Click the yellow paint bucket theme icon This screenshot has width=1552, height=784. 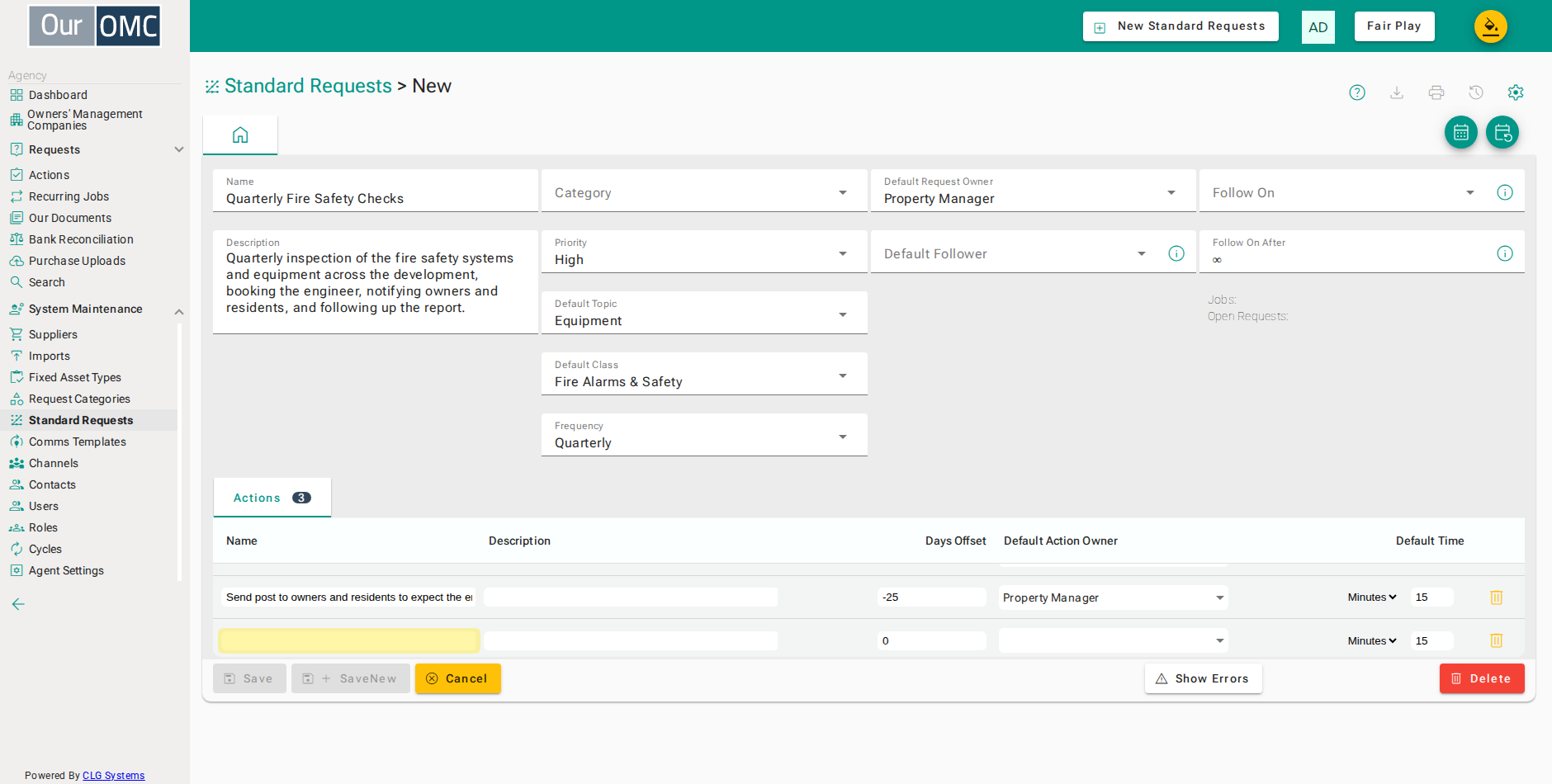(1491, 26)
